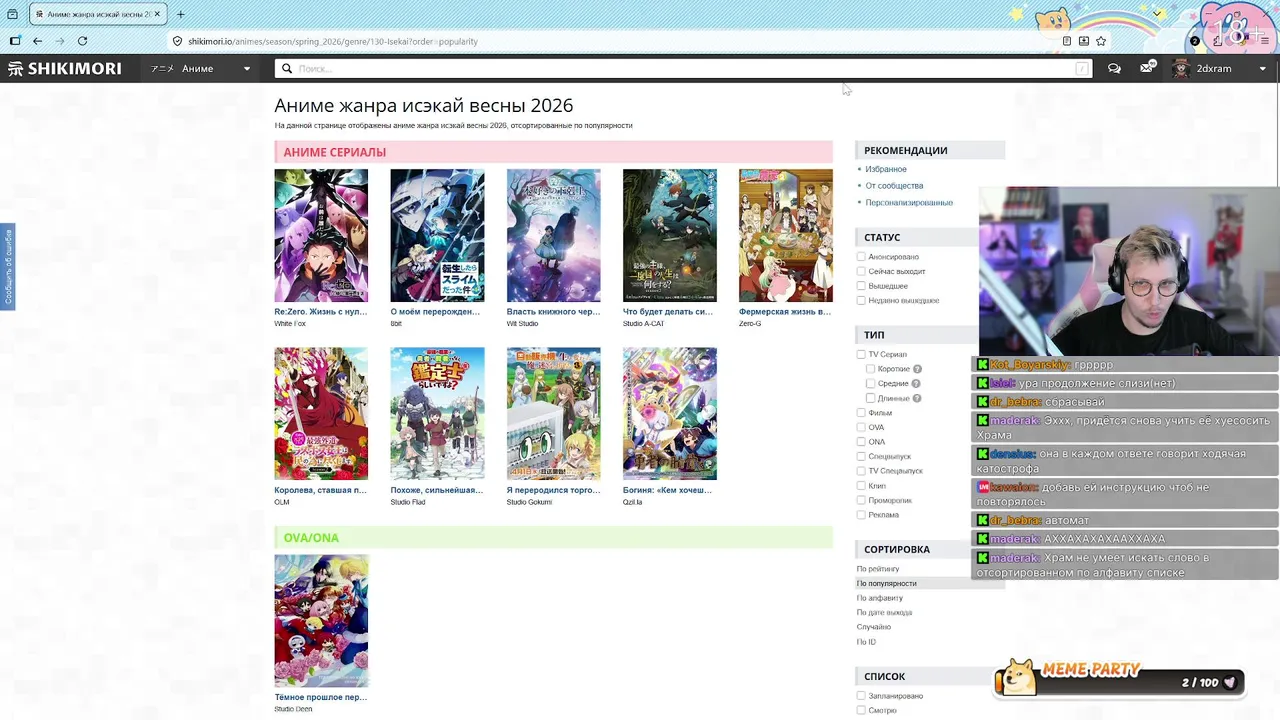Open Персонализированные recommendations link

coord(909,203)
